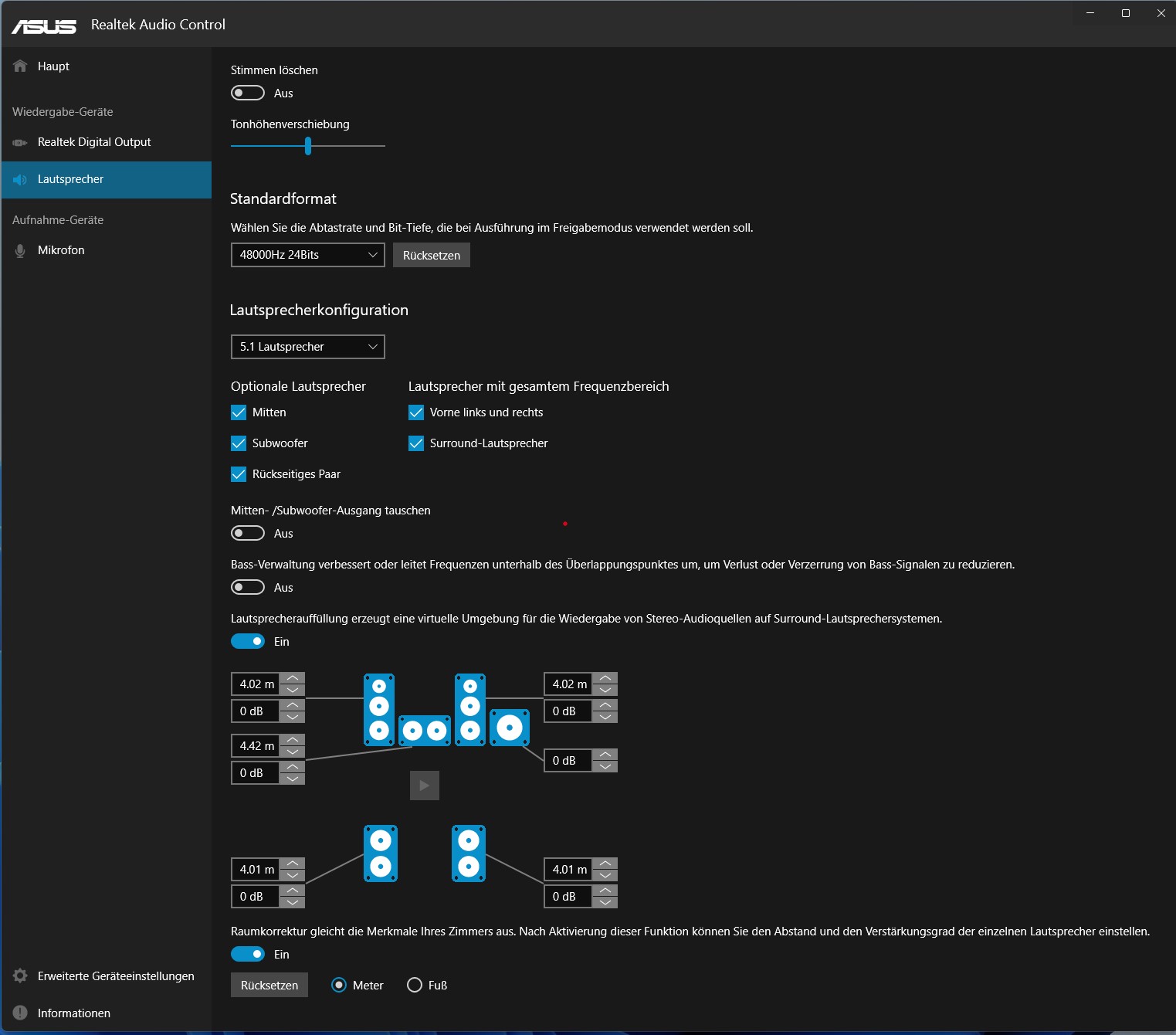
Task: Click the Lautsprecher speaker icon in sidebar
Action: 20,179
